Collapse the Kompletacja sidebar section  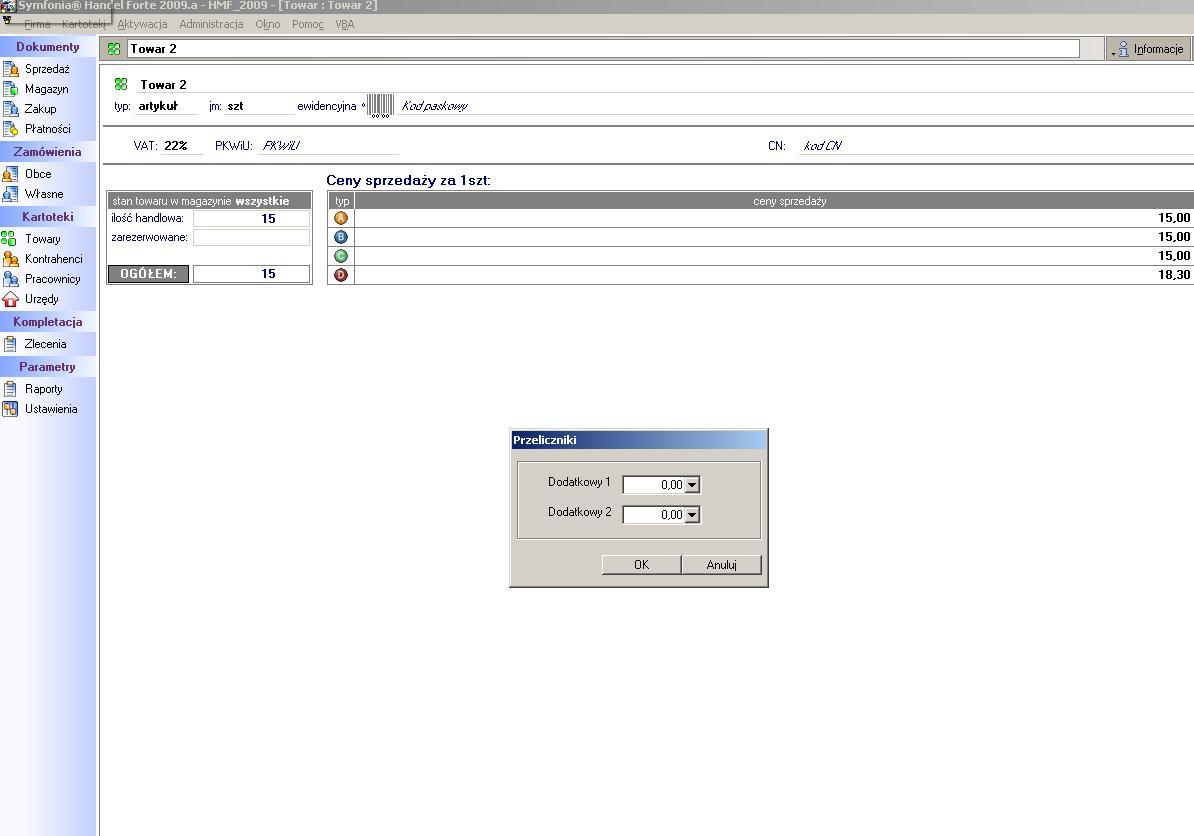coord(48,321)
